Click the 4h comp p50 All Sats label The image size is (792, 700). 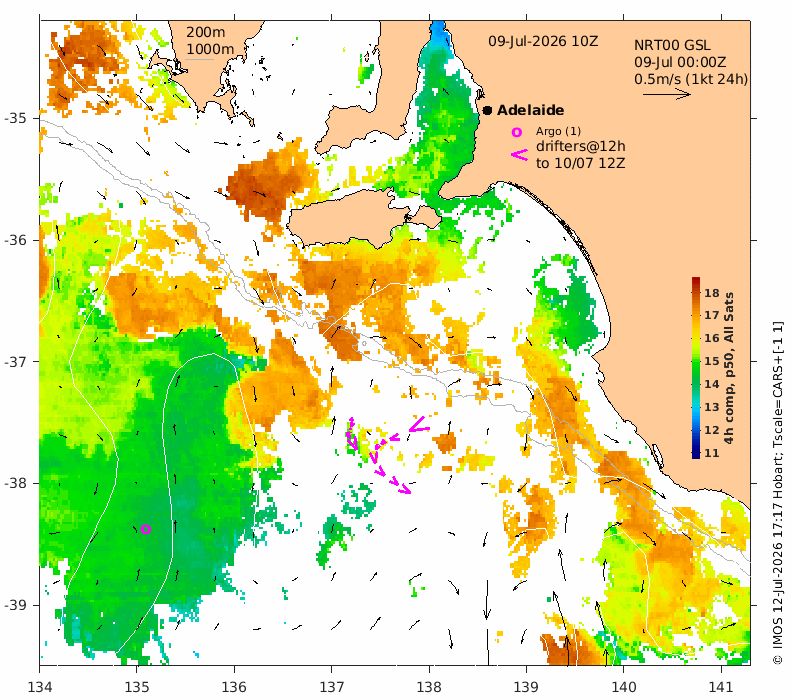(x=728, y=368)
